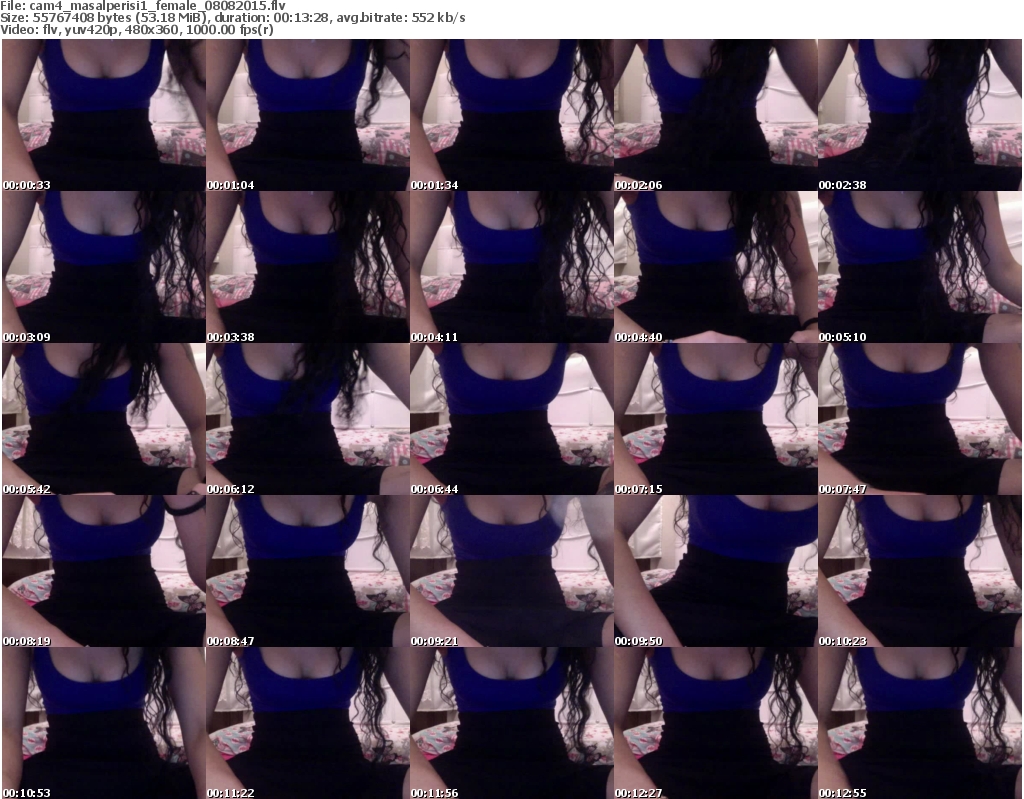Select the thumbnail stamped 00:08:47
Image resolution: width=1024 pixels, height=799 pixels.
point(308,571)
